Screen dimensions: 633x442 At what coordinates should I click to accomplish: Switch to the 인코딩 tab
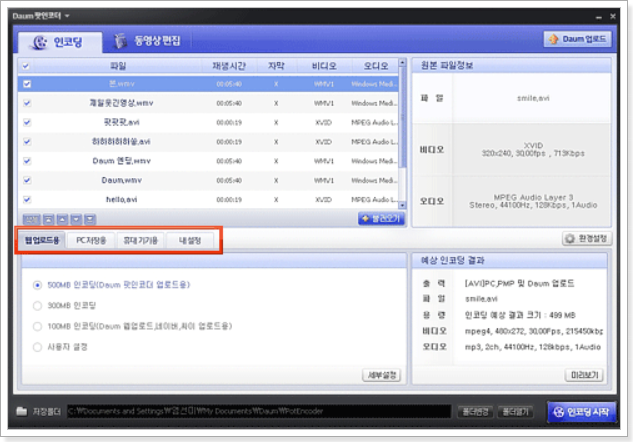[60, 42]
